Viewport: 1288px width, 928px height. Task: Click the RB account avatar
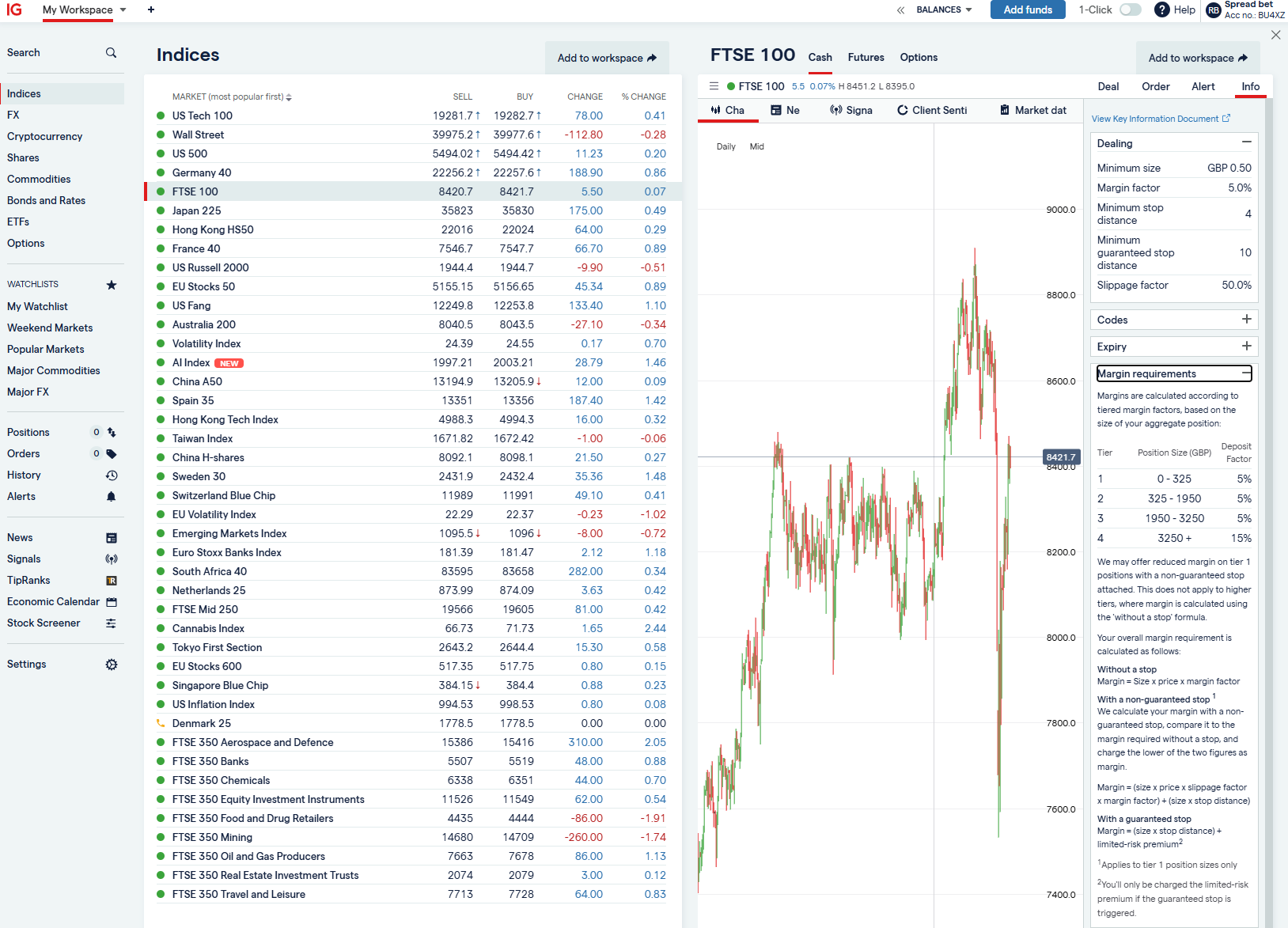tap(1214, 10)
